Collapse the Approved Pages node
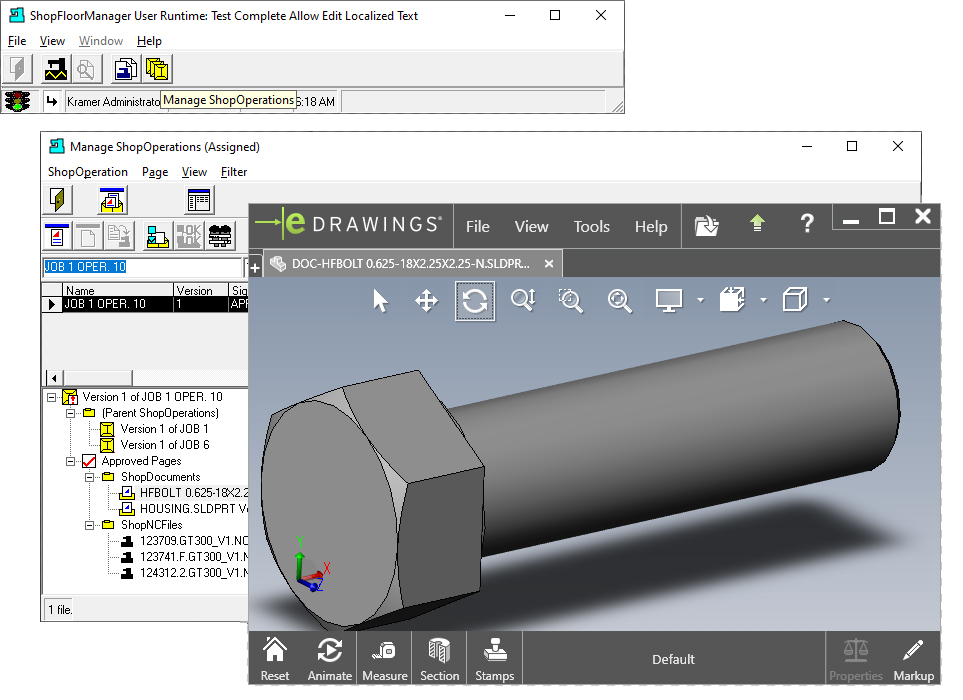 (71, 461)
